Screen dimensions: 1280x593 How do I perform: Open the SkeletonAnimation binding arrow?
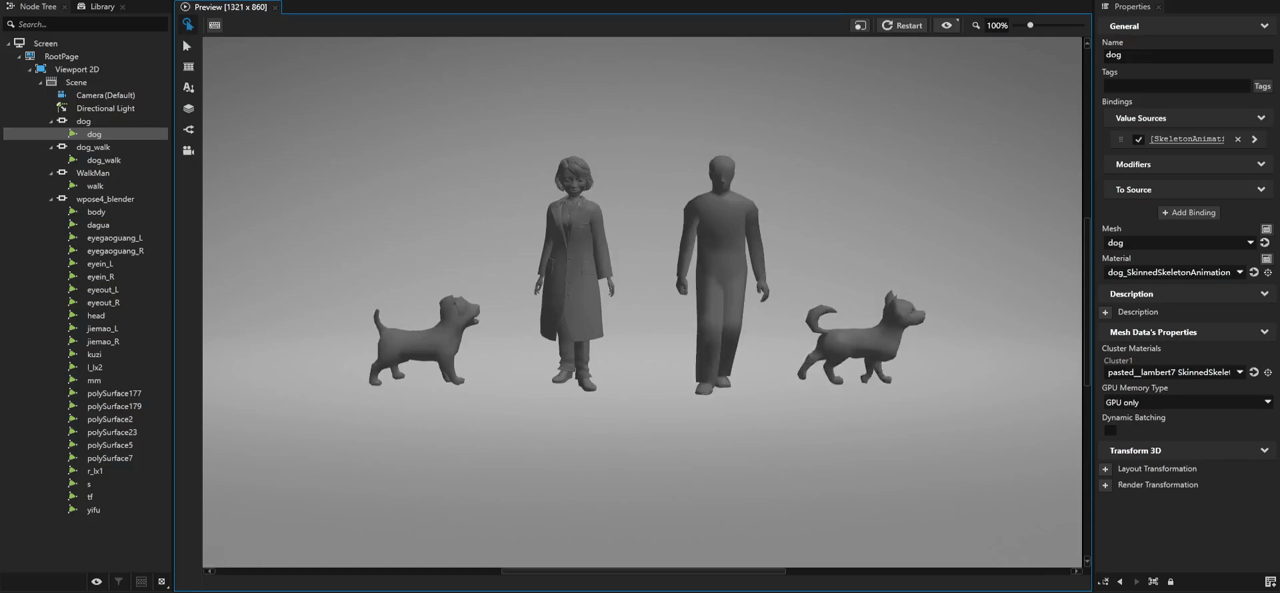1254,139
